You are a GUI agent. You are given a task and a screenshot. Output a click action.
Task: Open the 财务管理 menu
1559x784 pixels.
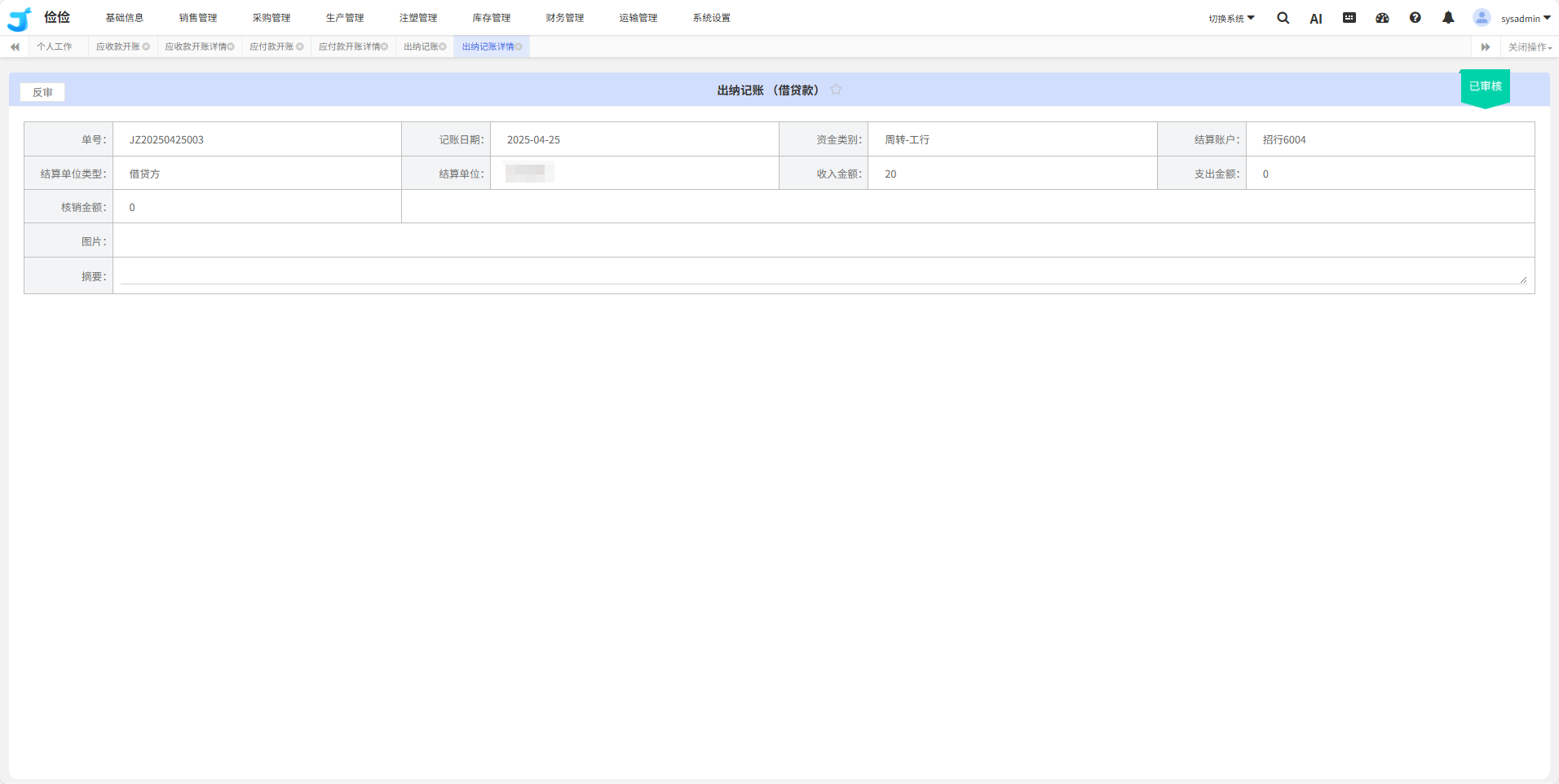click(564, 18)
